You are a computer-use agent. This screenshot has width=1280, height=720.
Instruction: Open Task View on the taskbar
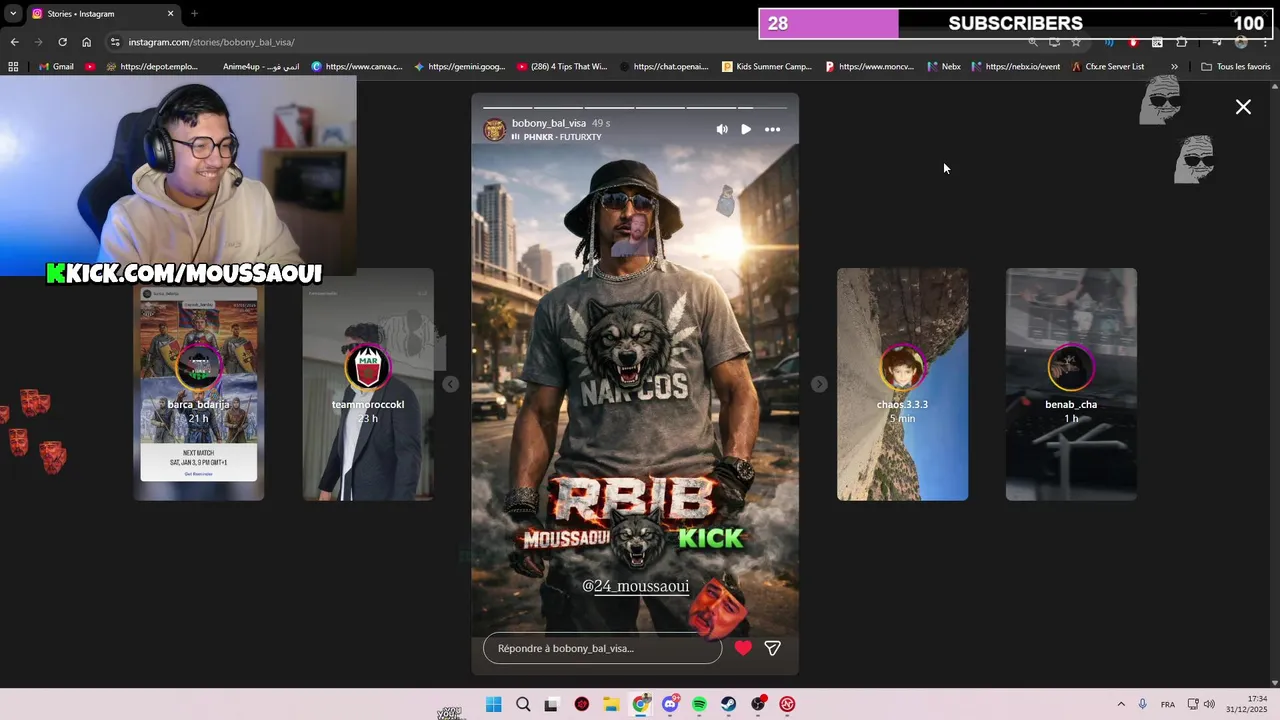(x=551, y=704)
